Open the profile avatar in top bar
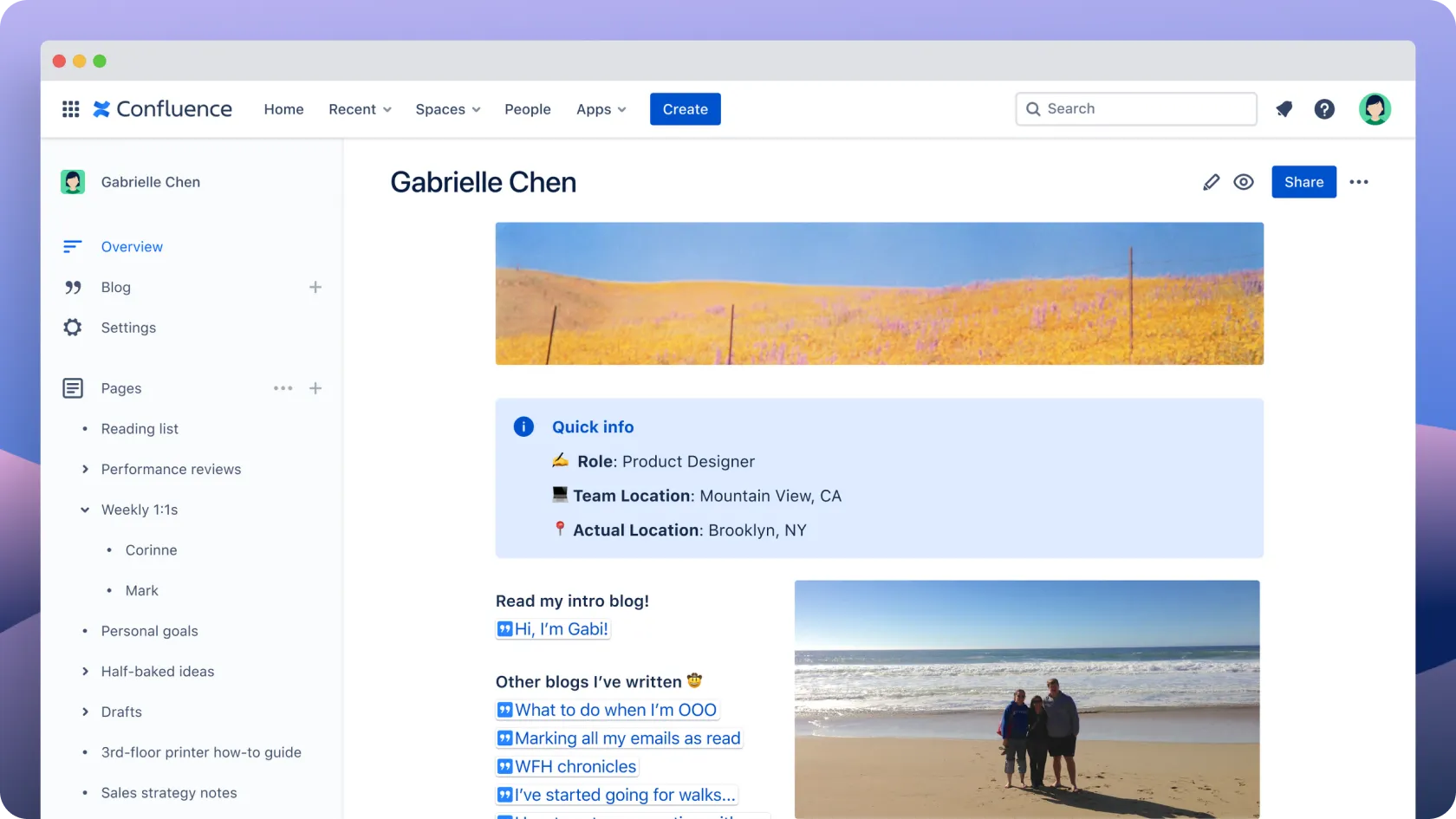Screen dimensions: 1456x819 click(1374, 109)
